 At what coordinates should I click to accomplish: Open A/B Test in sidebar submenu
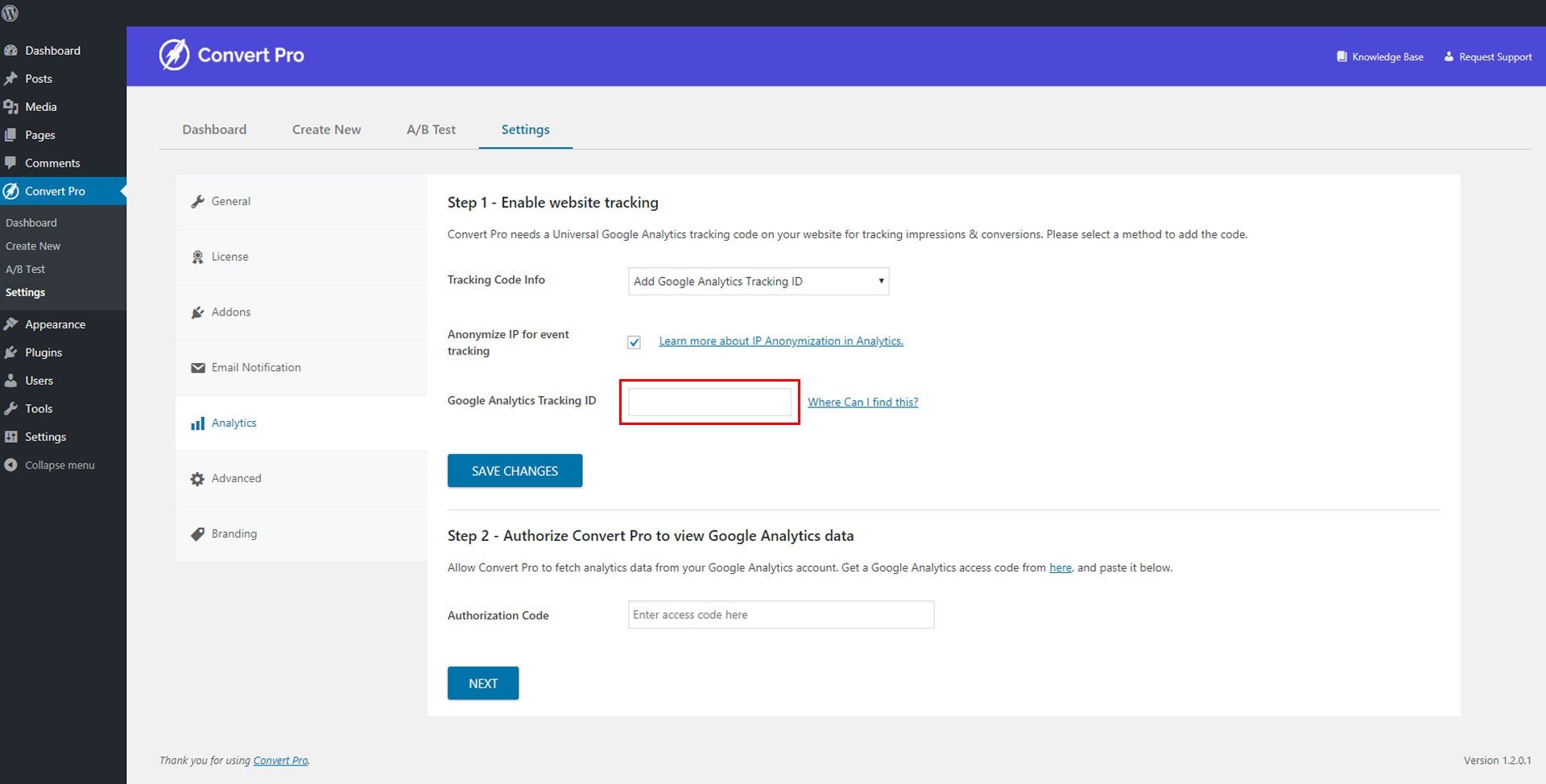click(25, 269)
